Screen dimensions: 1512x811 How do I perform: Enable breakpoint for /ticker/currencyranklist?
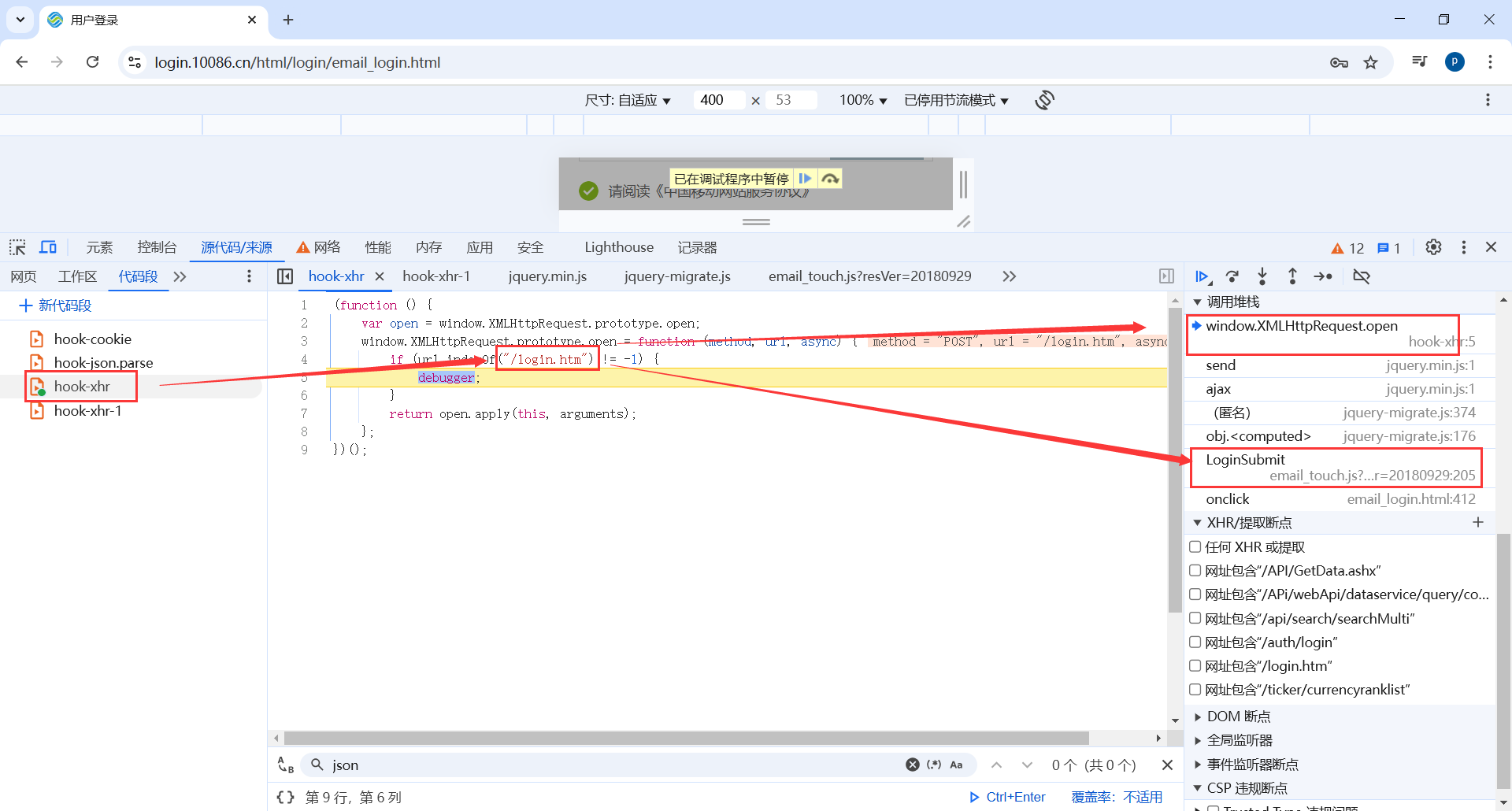(1195, 689)
